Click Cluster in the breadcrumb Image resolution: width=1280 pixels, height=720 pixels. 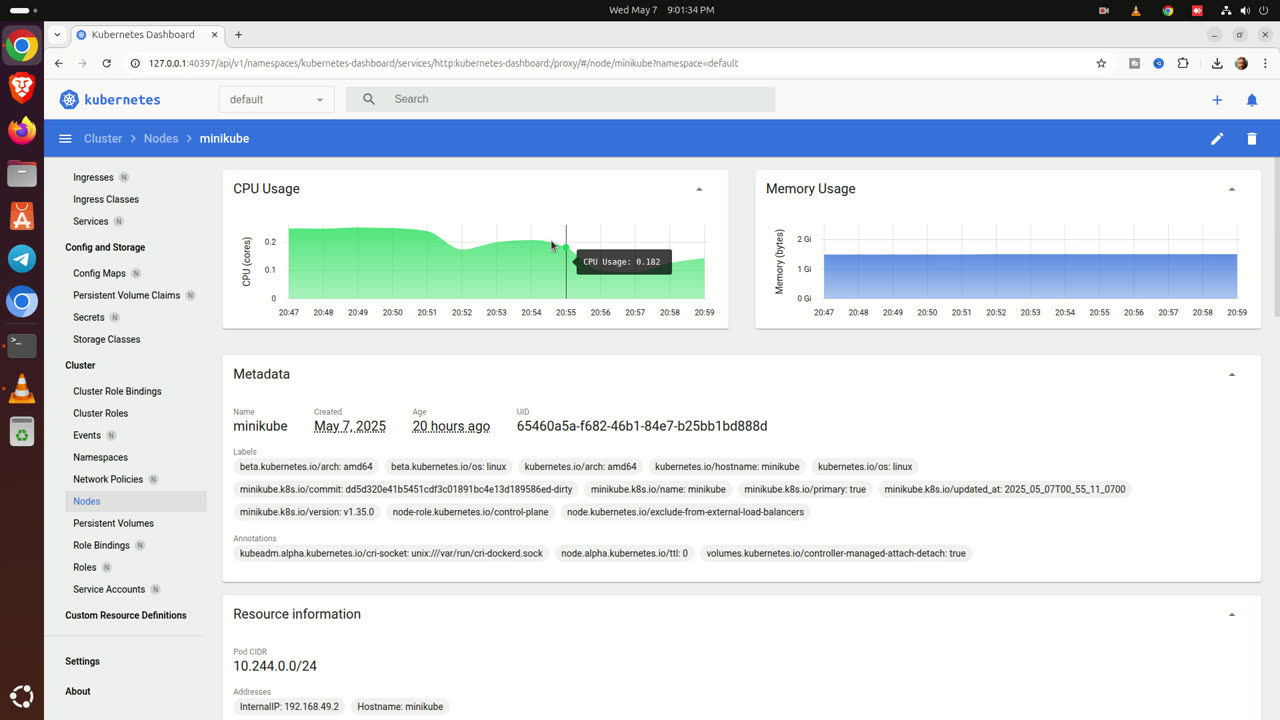tap(103, 139)
